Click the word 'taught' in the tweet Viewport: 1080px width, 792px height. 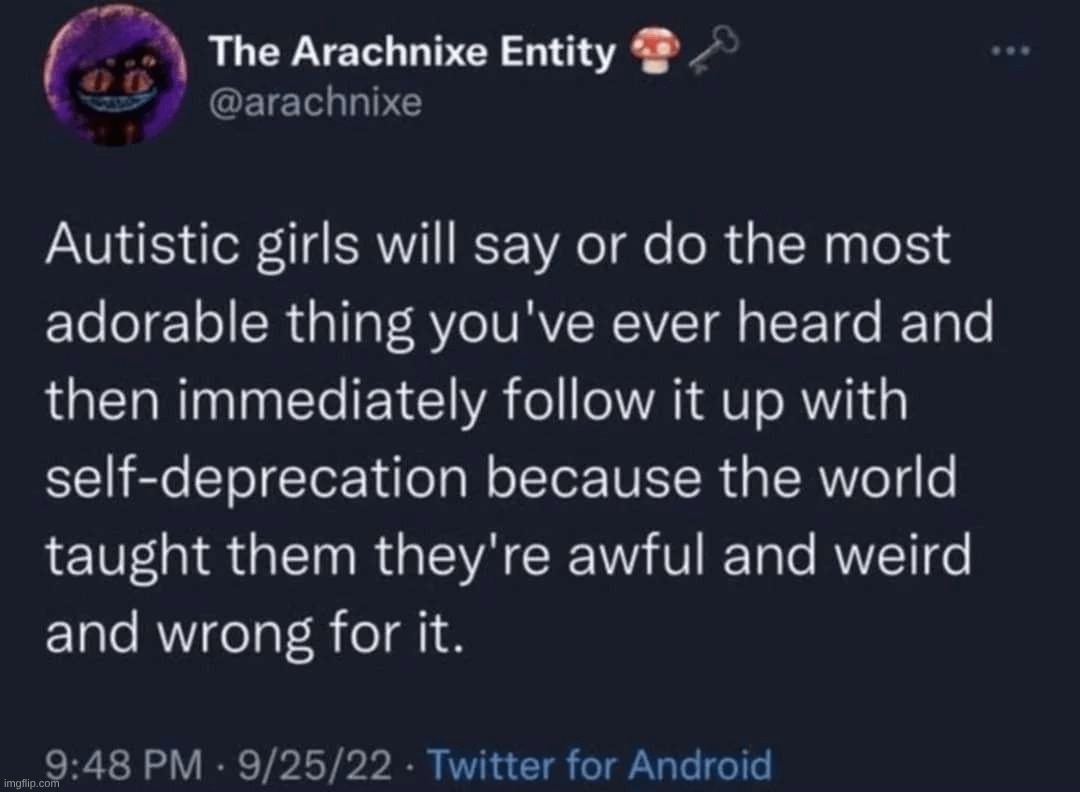(x=127, y=556)
